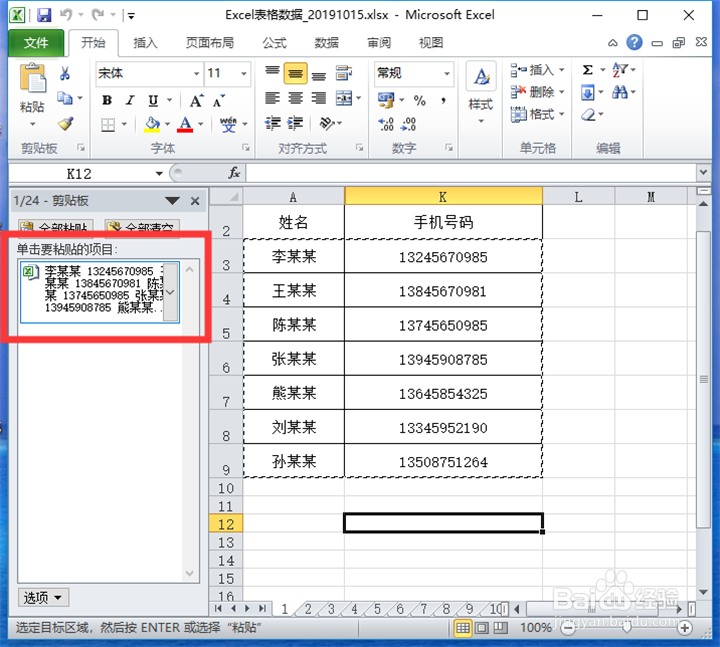Image resolution: width=720 pixels, height=647 pixels.
Task: Select the Format Painter brush
Action: (x=66, y=124)
